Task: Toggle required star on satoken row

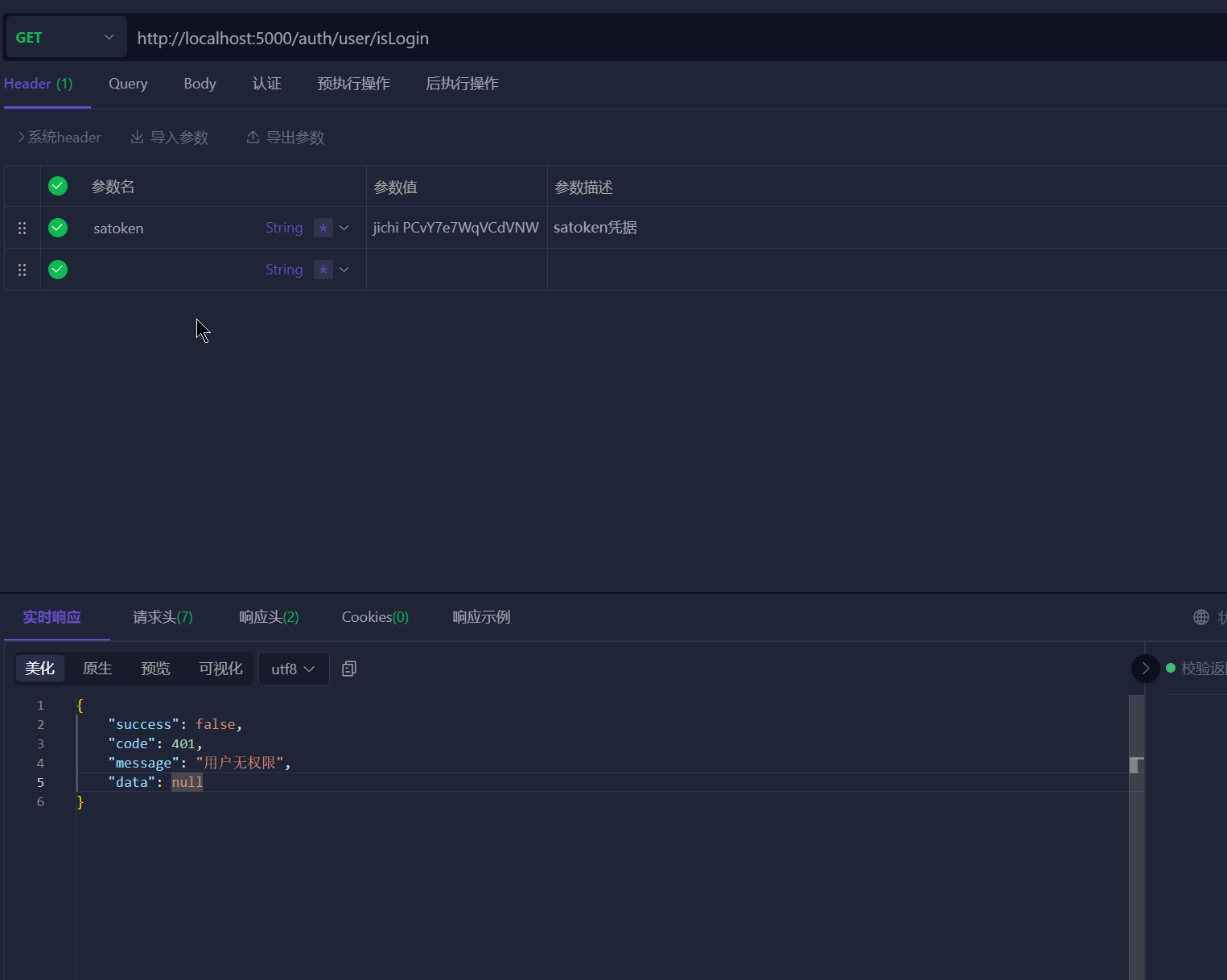Action: click(323, 228)
